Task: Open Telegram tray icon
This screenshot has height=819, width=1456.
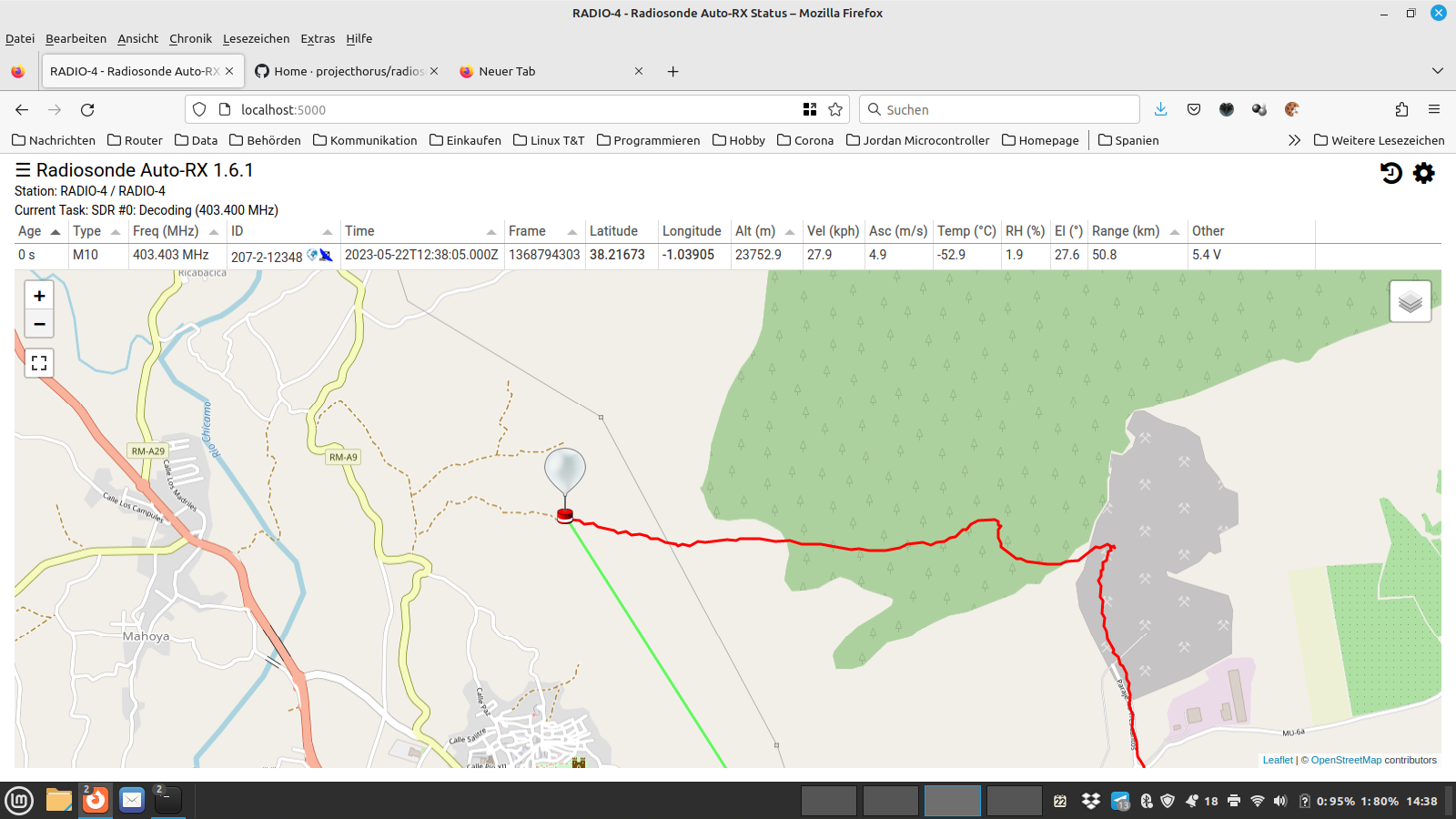Action: click(1120, 801)
